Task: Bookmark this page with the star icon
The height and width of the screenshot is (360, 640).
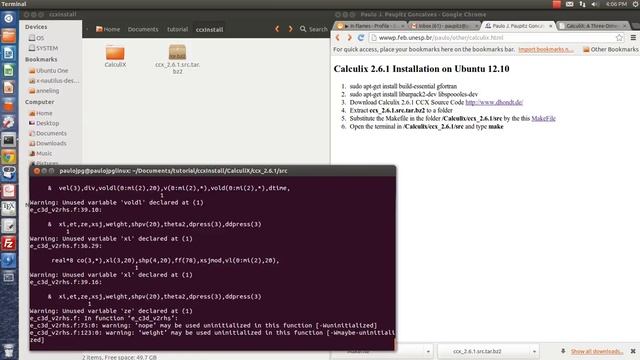Action: 619,38
